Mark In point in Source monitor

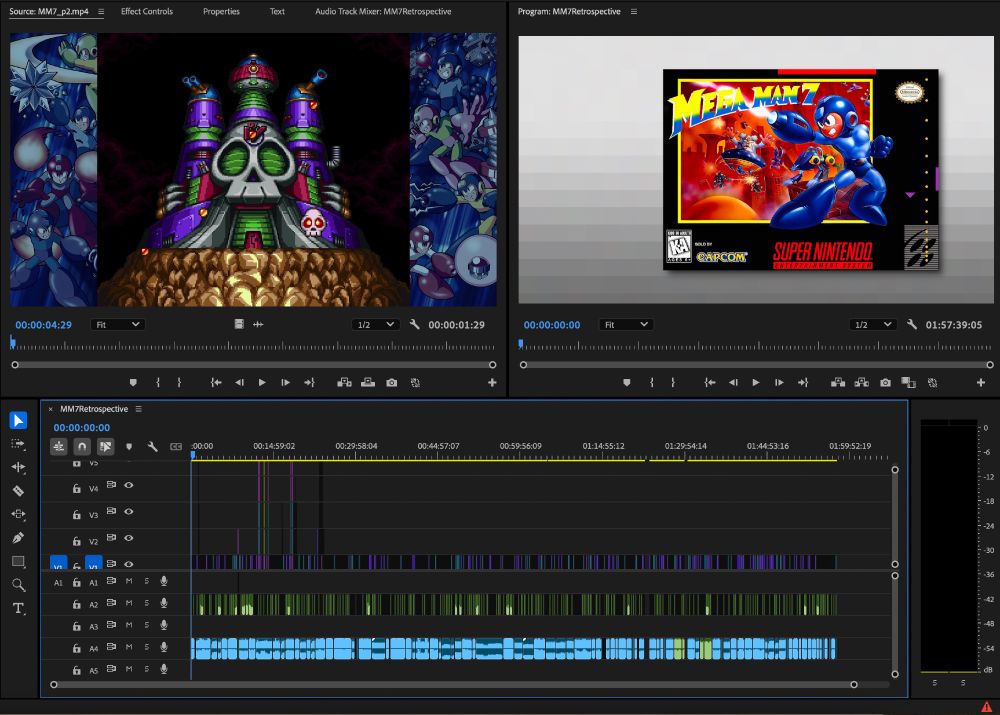click(x=158, y=383)
